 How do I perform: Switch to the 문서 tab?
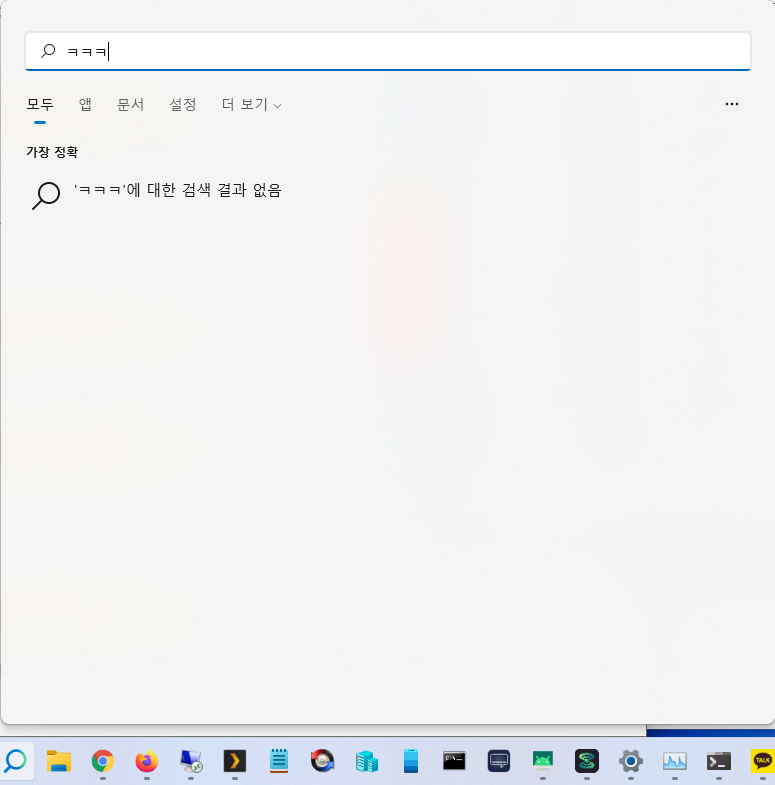[130, 104]
